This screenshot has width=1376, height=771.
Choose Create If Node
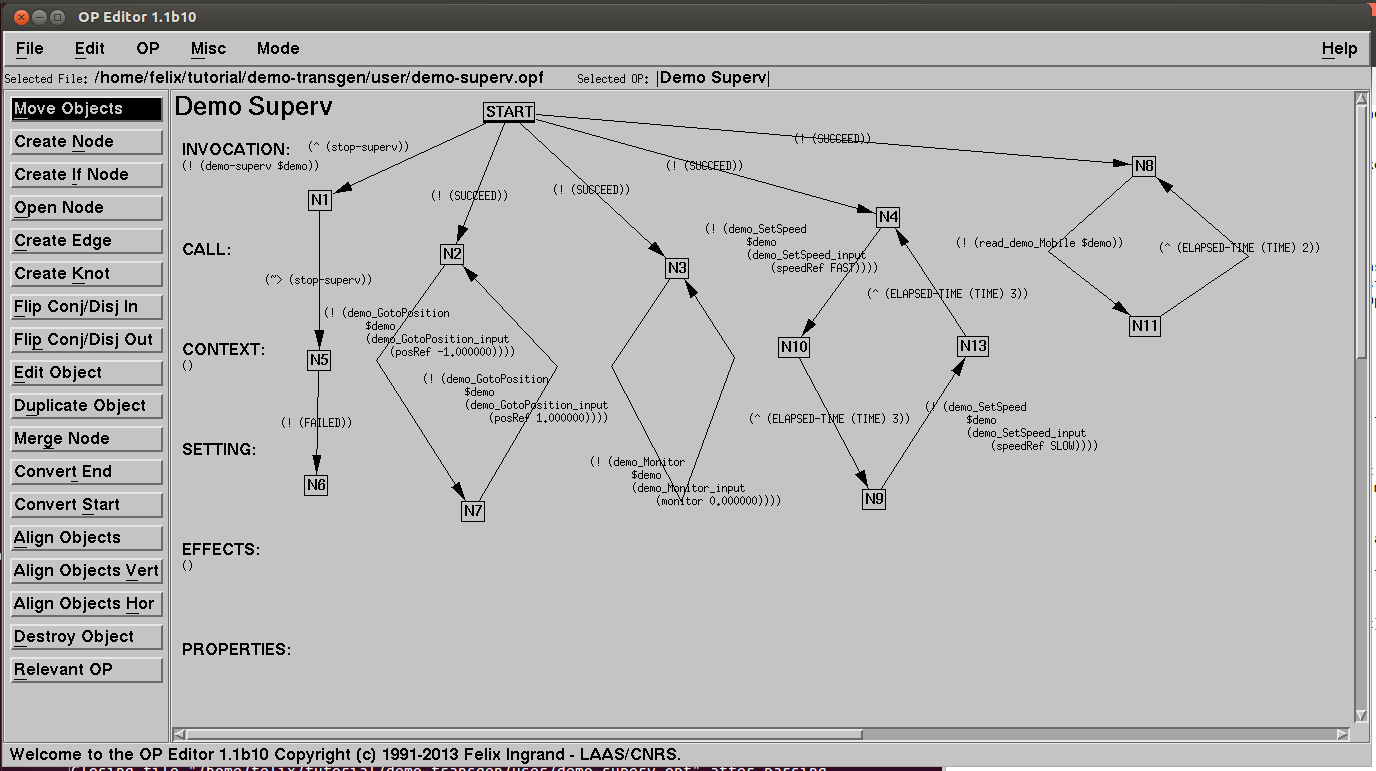pos(86,175)
